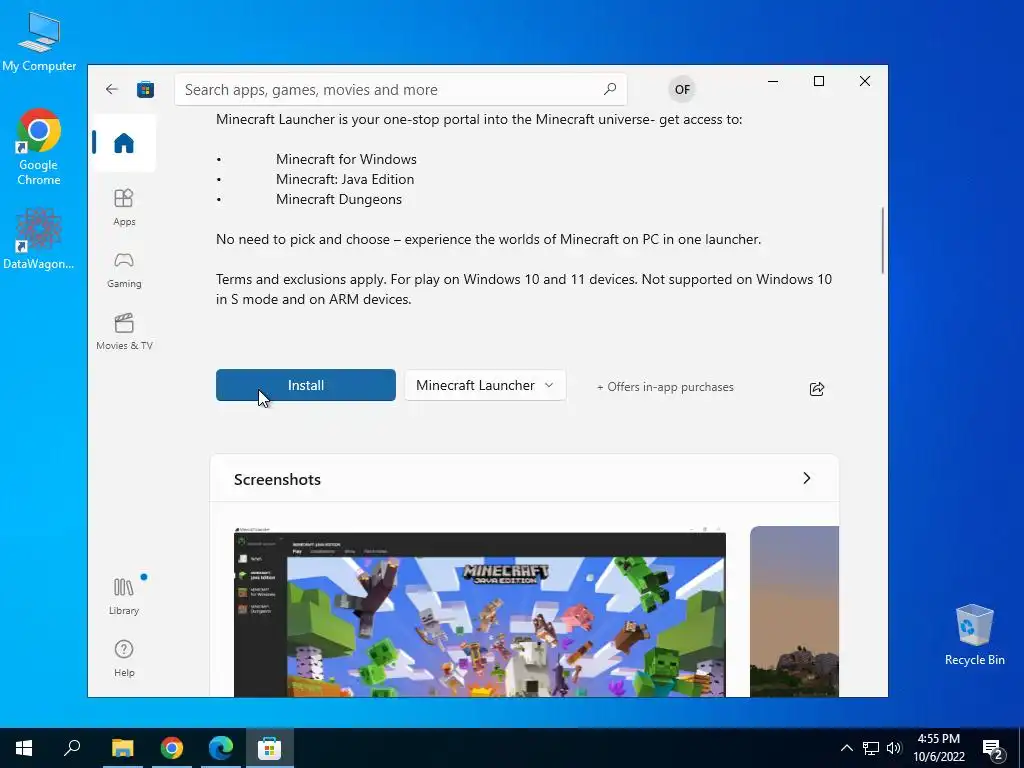Open the second sunset landscape screenshot

tap(794, 611)
